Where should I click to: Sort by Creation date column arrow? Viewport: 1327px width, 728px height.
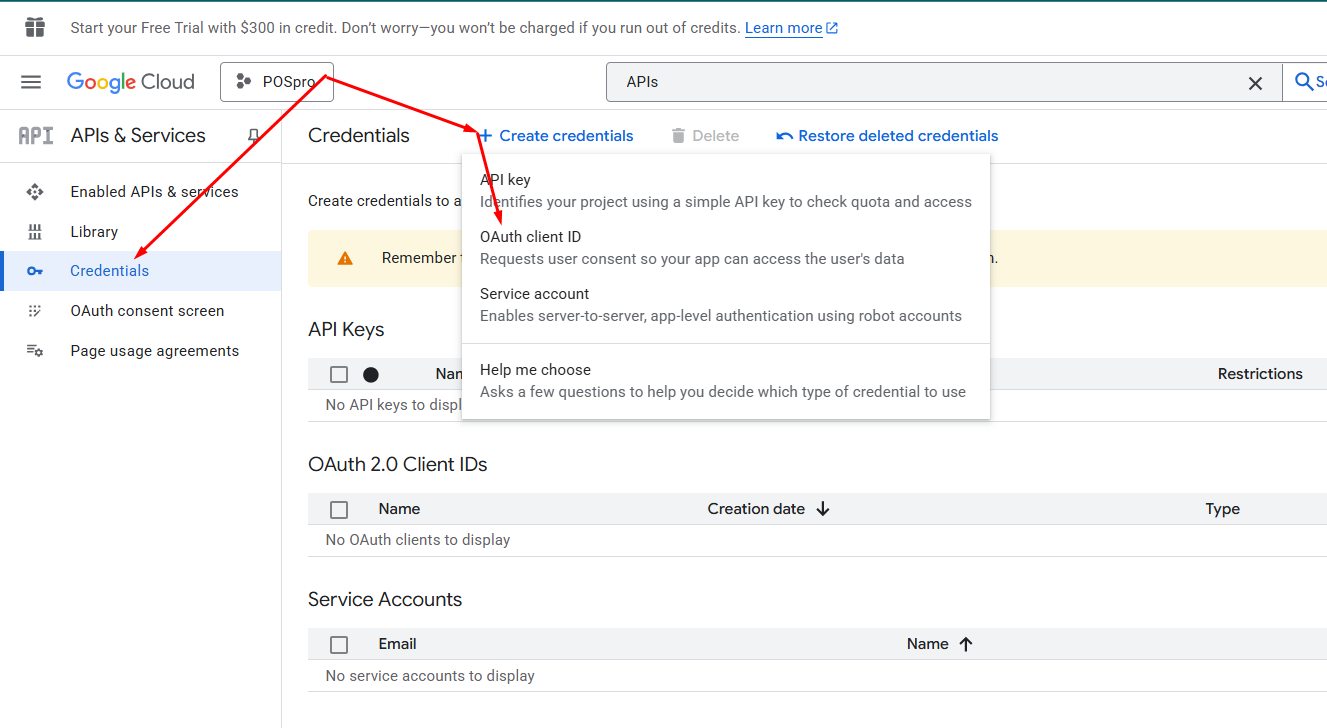pos(823,509)
